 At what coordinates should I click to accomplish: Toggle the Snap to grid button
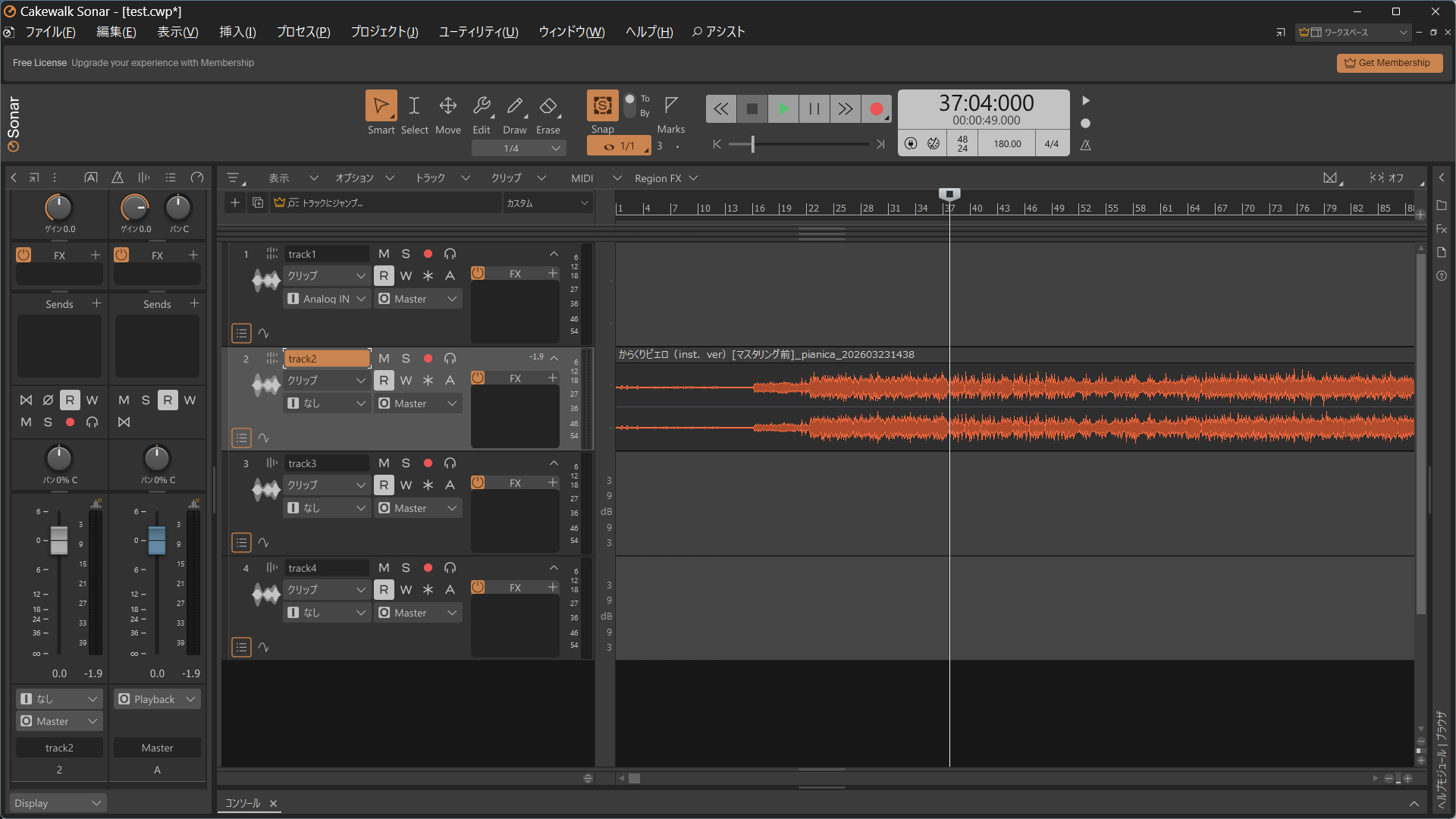(602, 105)
